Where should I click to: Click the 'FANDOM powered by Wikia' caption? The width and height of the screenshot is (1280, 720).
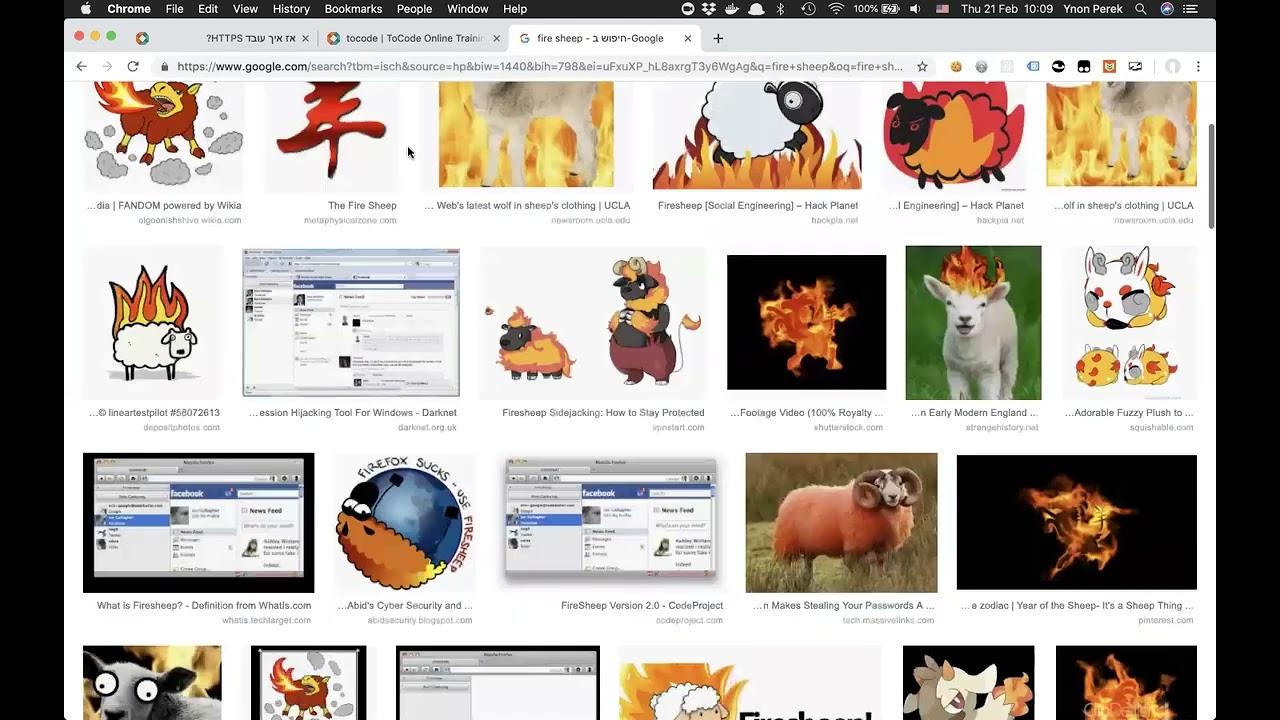164,205
